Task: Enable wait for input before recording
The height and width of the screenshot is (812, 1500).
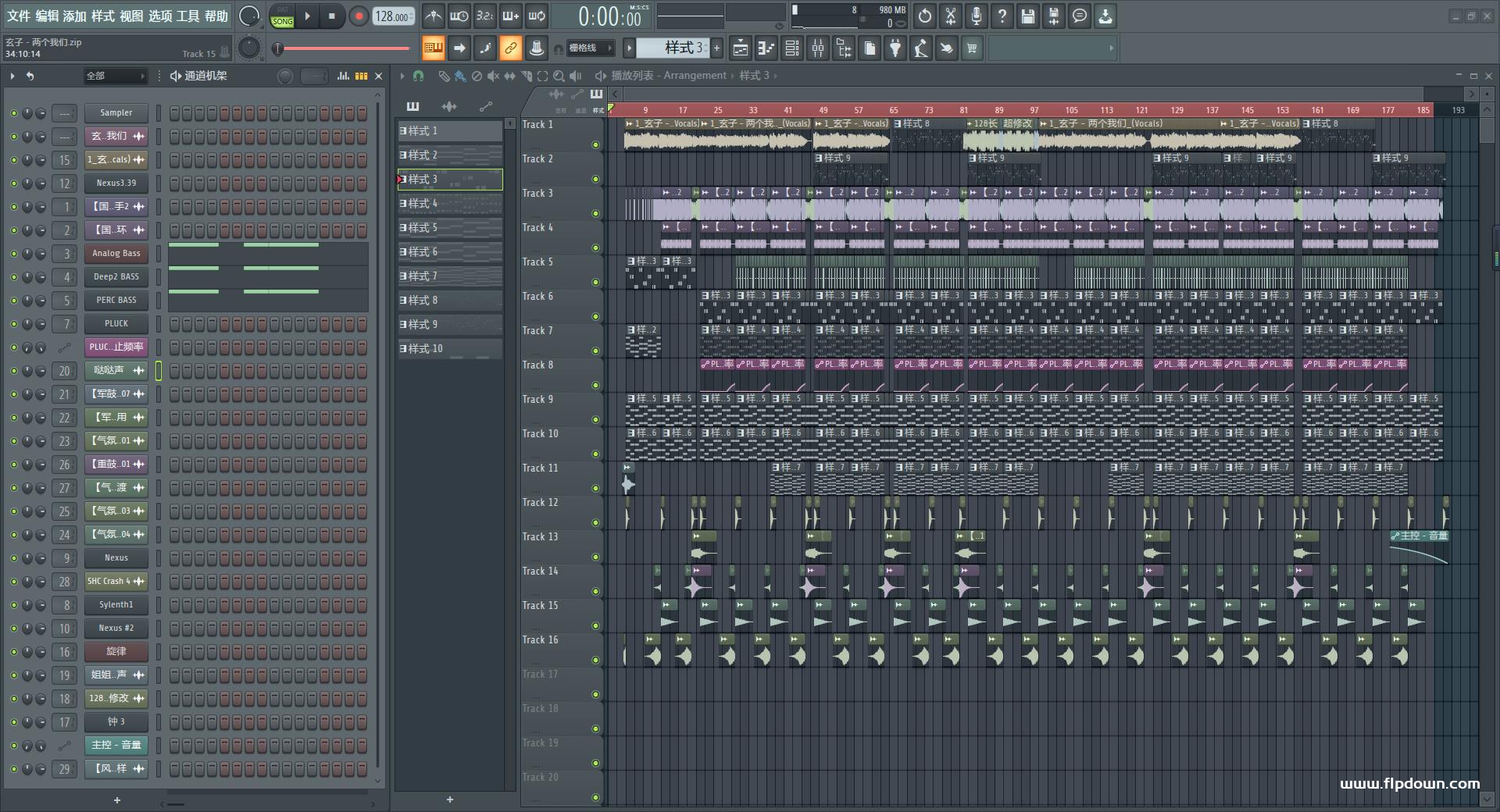Action: coord(459,16)
